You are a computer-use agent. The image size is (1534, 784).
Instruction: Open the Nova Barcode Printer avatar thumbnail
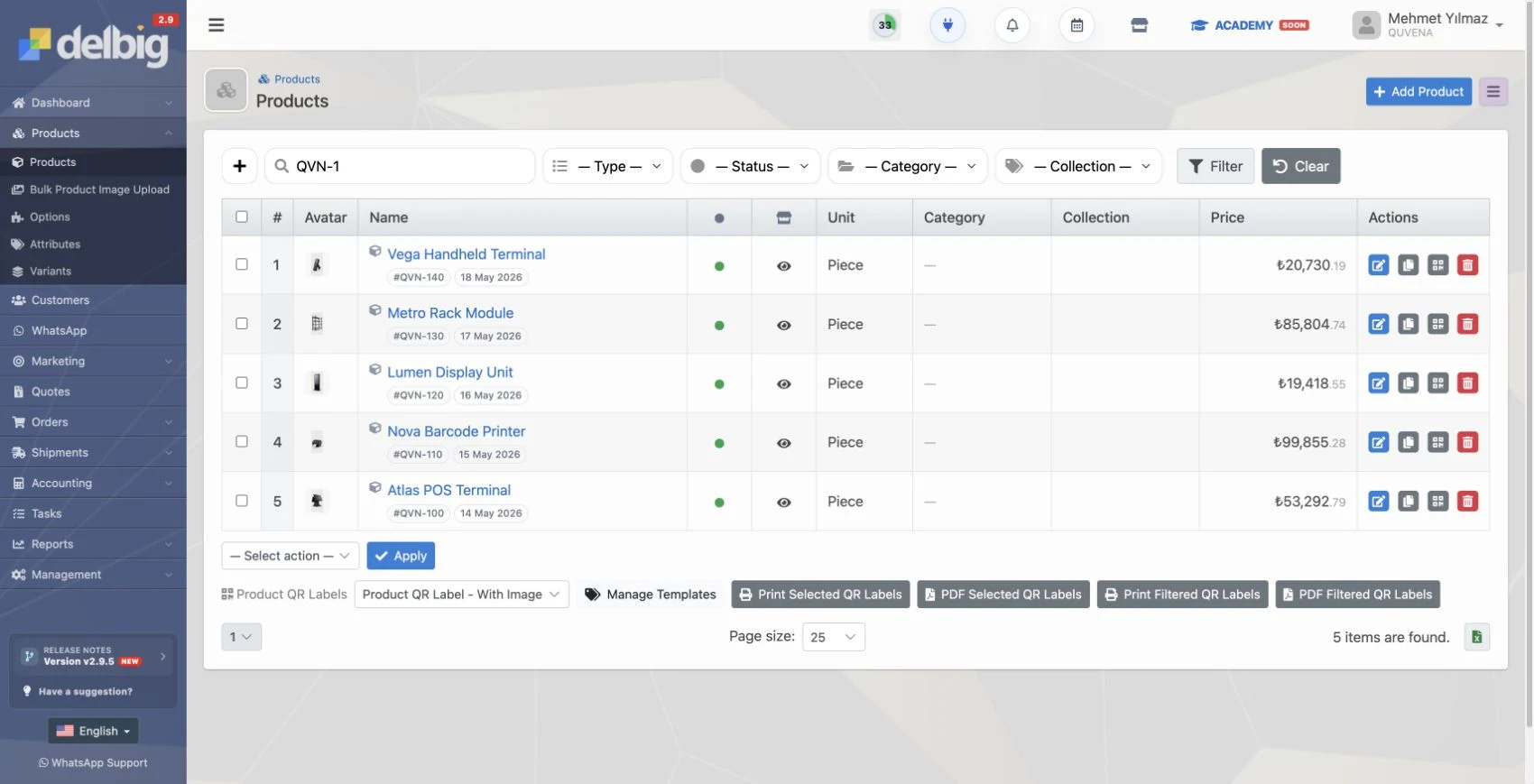pos(317,443)
